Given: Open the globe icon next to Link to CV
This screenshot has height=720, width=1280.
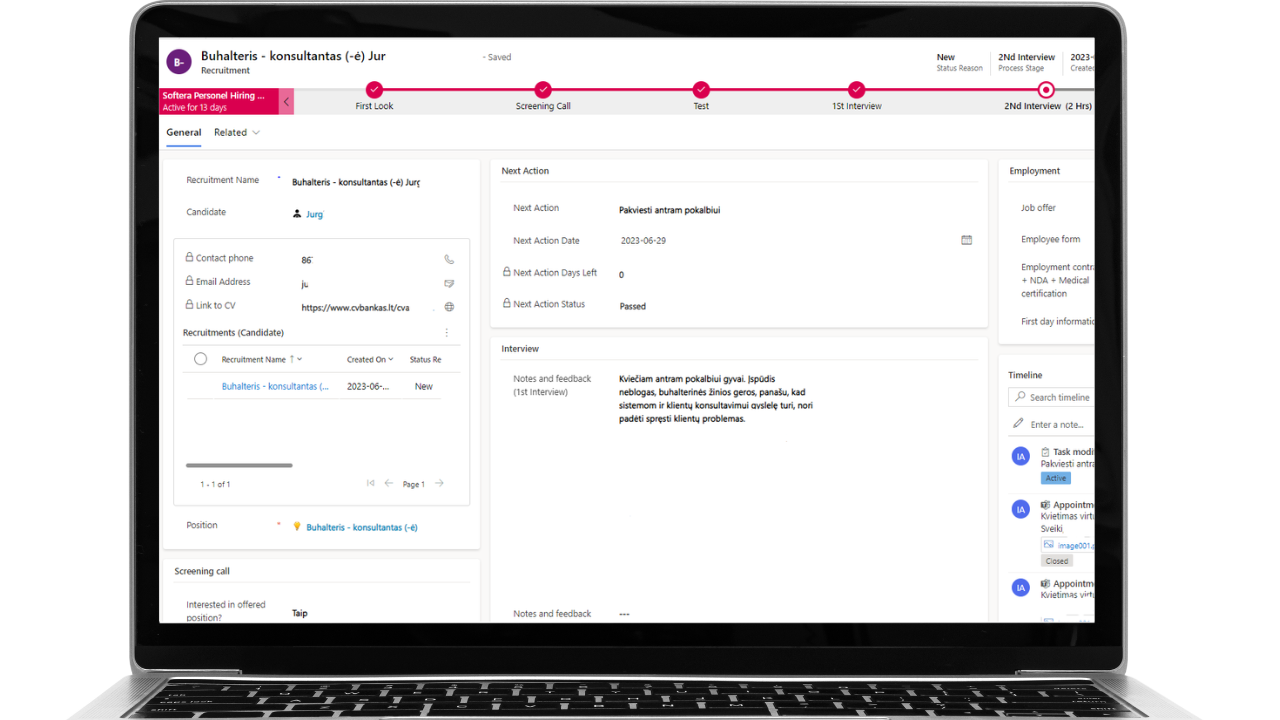Looking at the screenshot, I should pos(449,307).
